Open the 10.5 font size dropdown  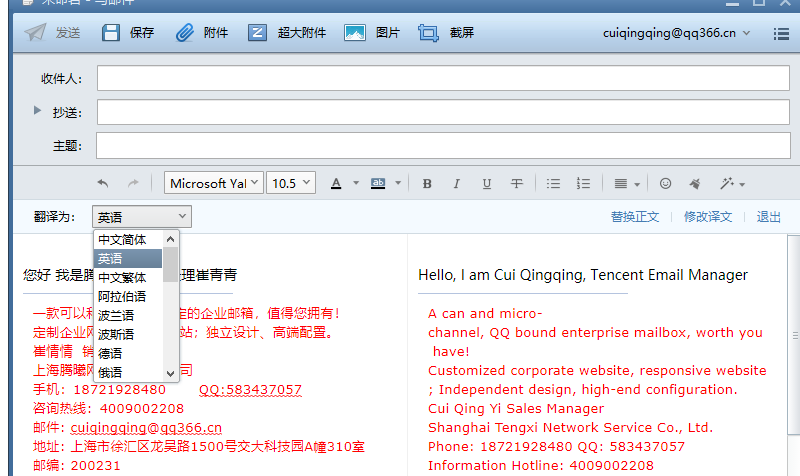point(291,183)
